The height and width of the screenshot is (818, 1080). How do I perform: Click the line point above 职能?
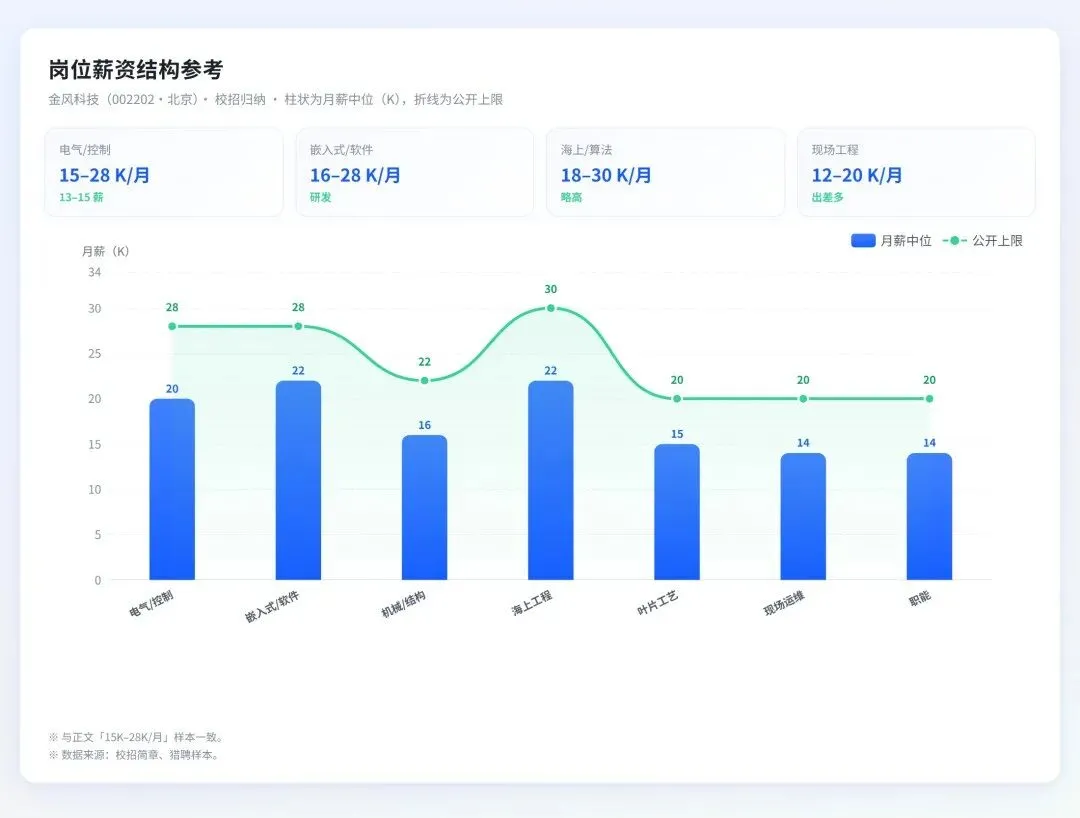[x=929, y=399]
